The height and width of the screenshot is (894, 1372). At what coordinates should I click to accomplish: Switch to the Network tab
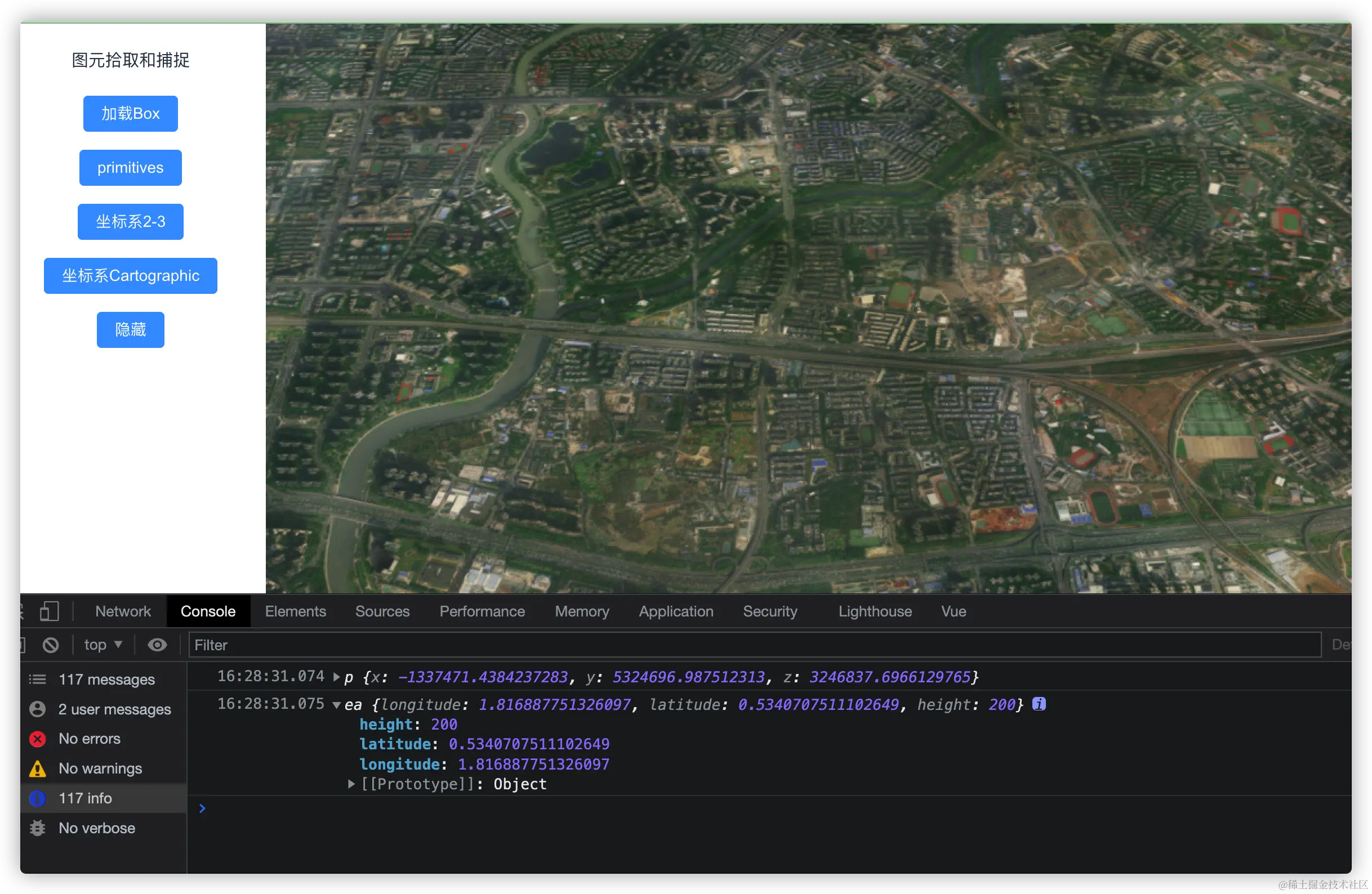tap(123, 611)
